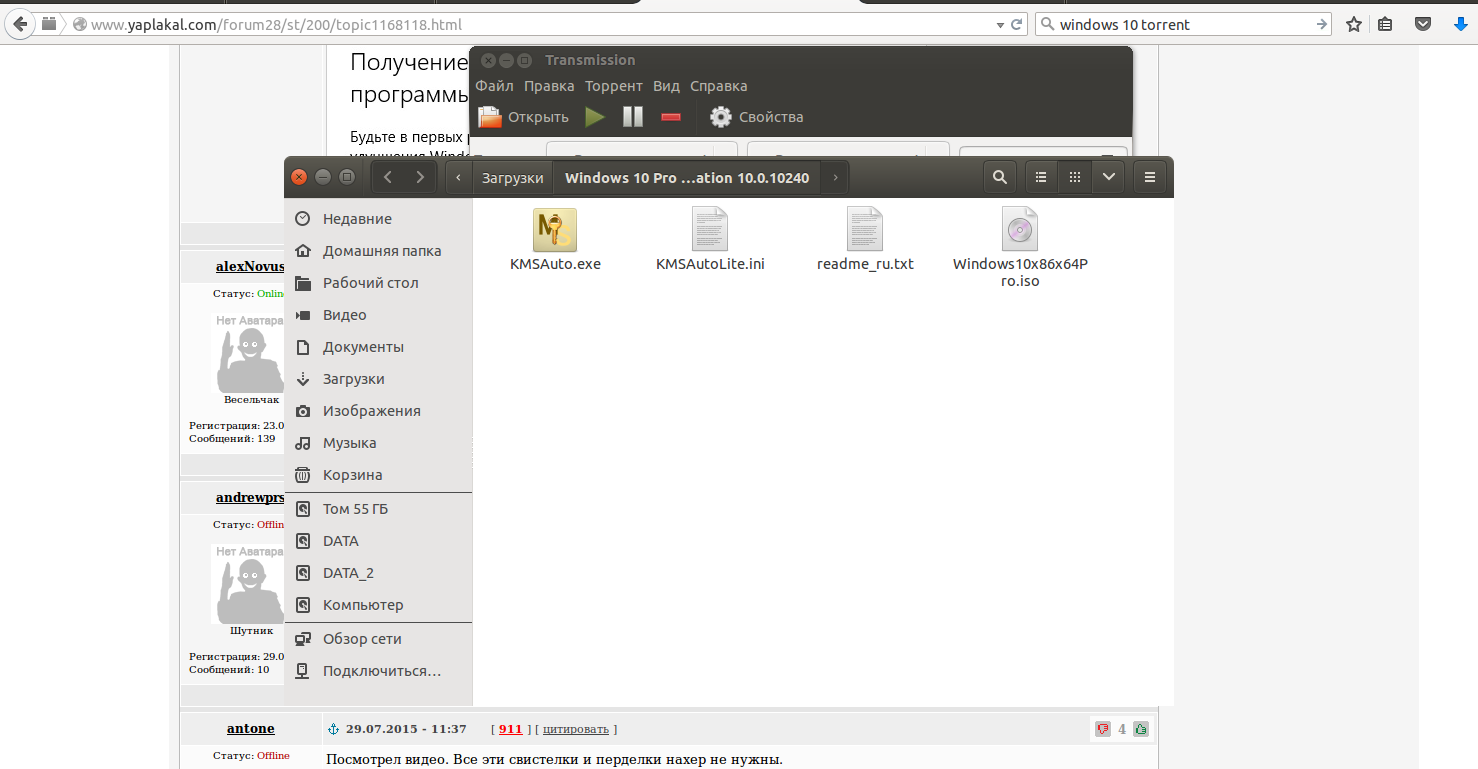Open Загрузки in the sidebar
Screen dimensions: 1478x769
[378, 379]
